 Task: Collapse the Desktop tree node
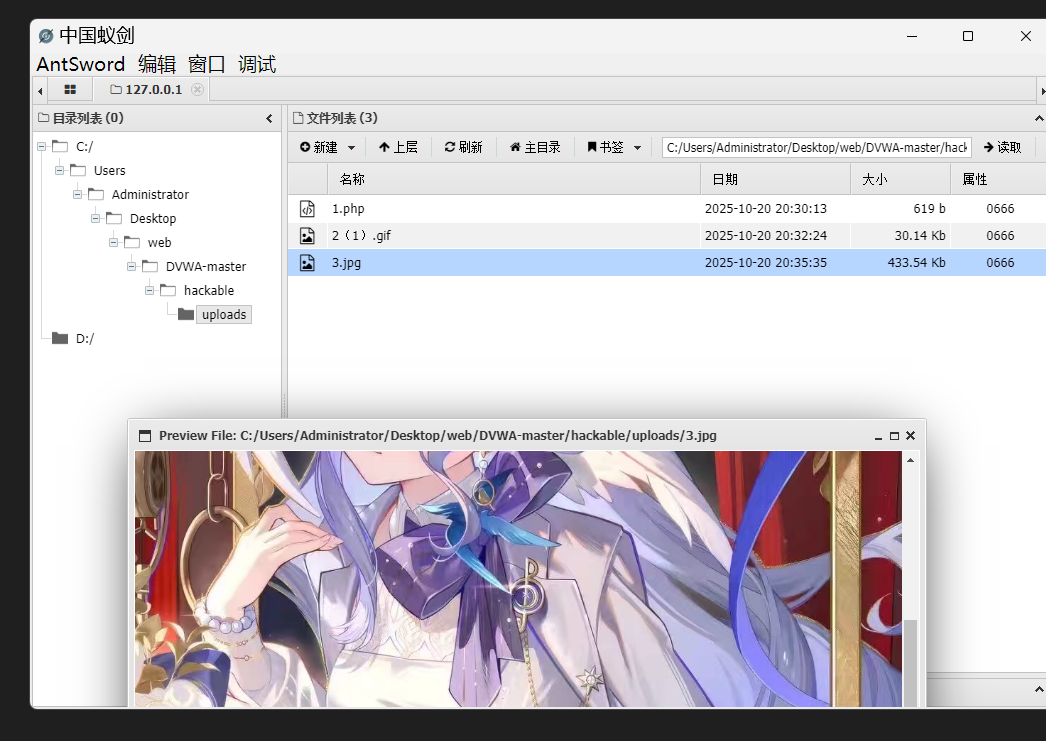95,218
